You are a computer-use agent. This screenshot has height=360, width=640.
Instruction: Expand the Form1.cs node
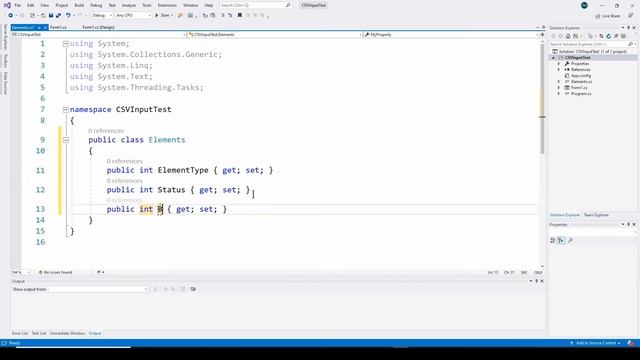(x=559, y=88)
